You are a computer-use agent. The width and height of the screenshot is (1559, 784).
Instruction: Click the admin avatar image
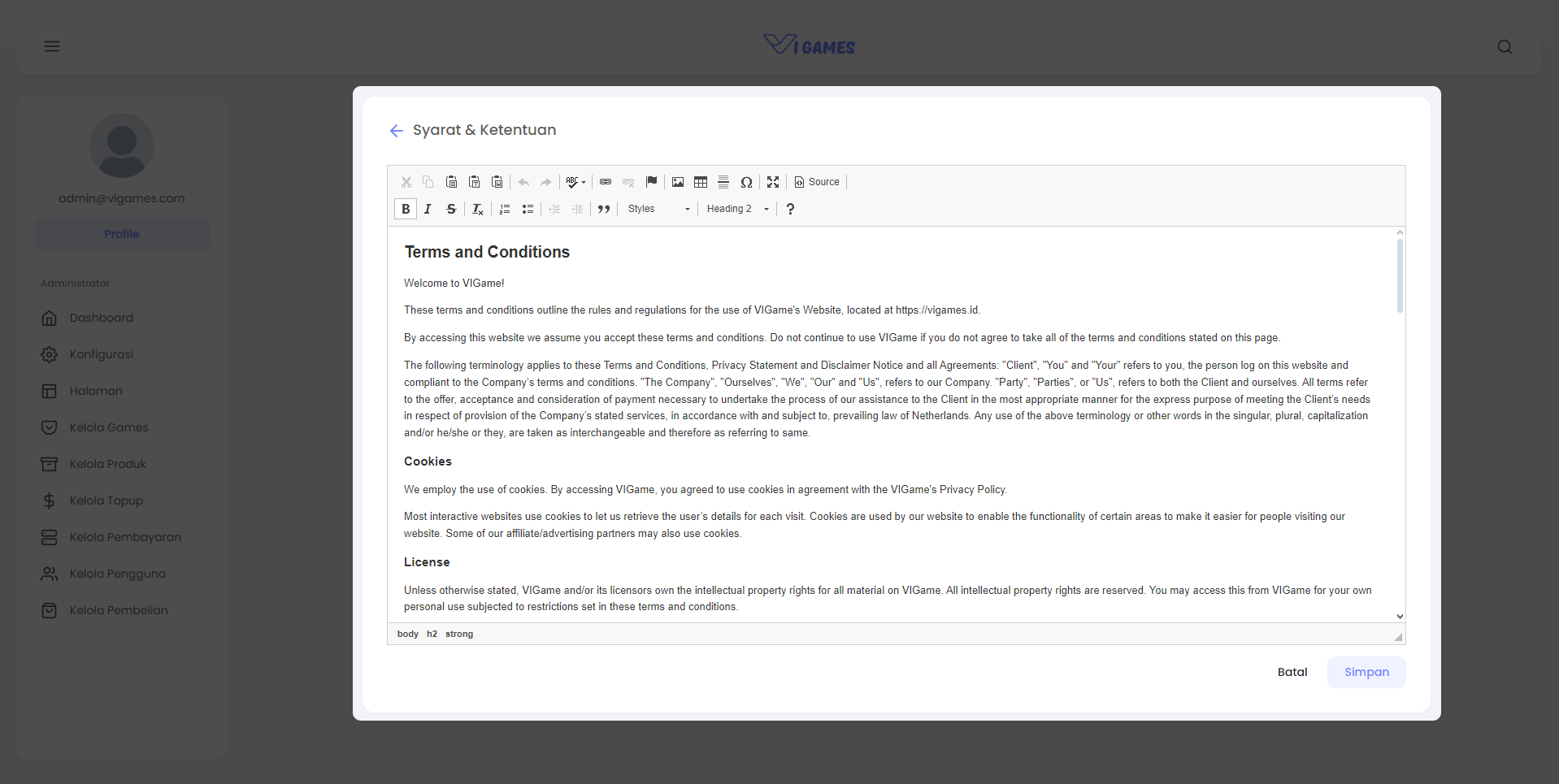pos(122,145)
